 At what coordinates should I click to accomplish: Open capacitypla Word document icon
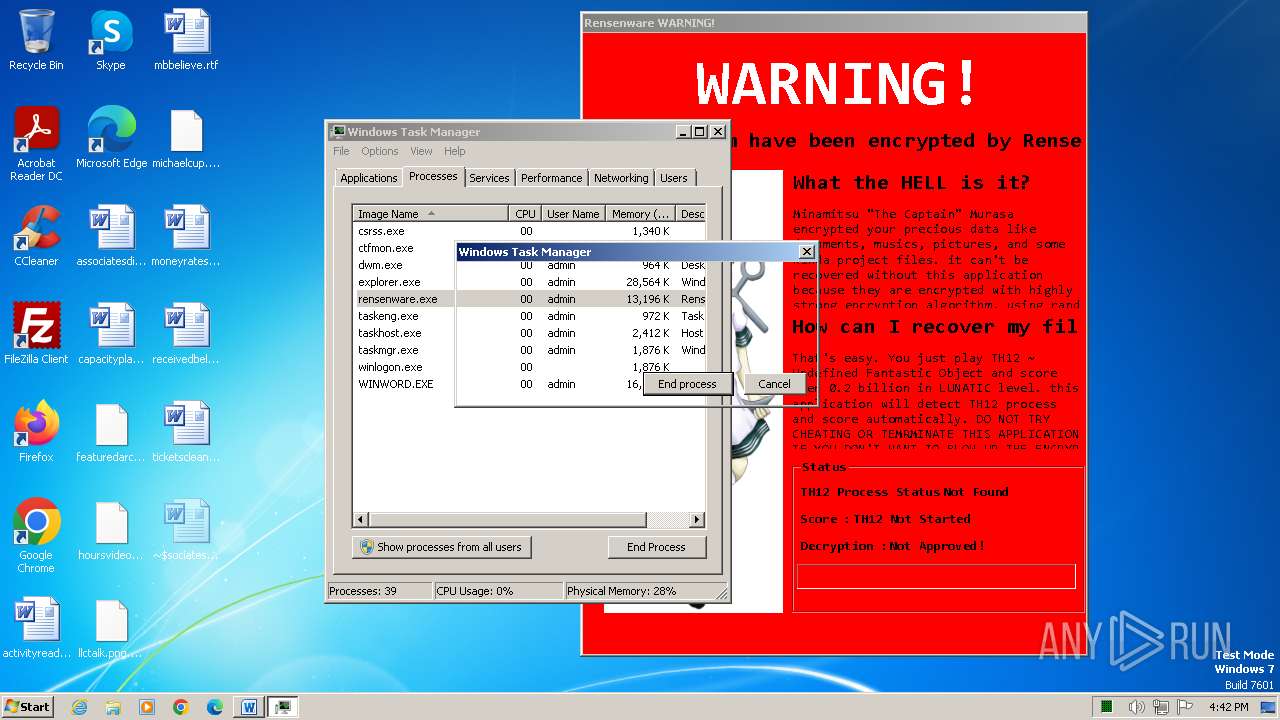[111, 334]
